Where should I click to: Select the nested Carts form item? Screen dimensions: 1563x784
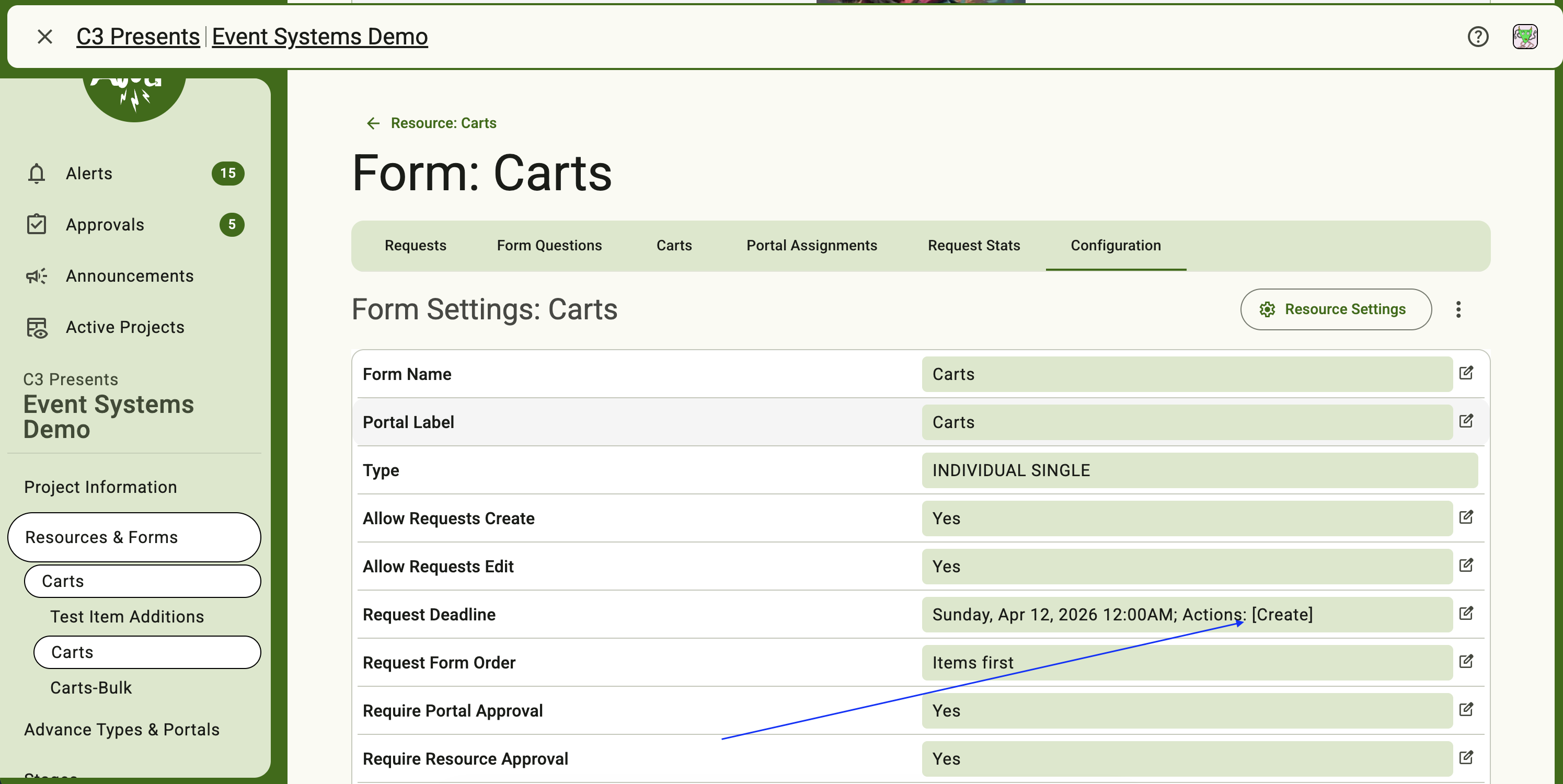147,652
